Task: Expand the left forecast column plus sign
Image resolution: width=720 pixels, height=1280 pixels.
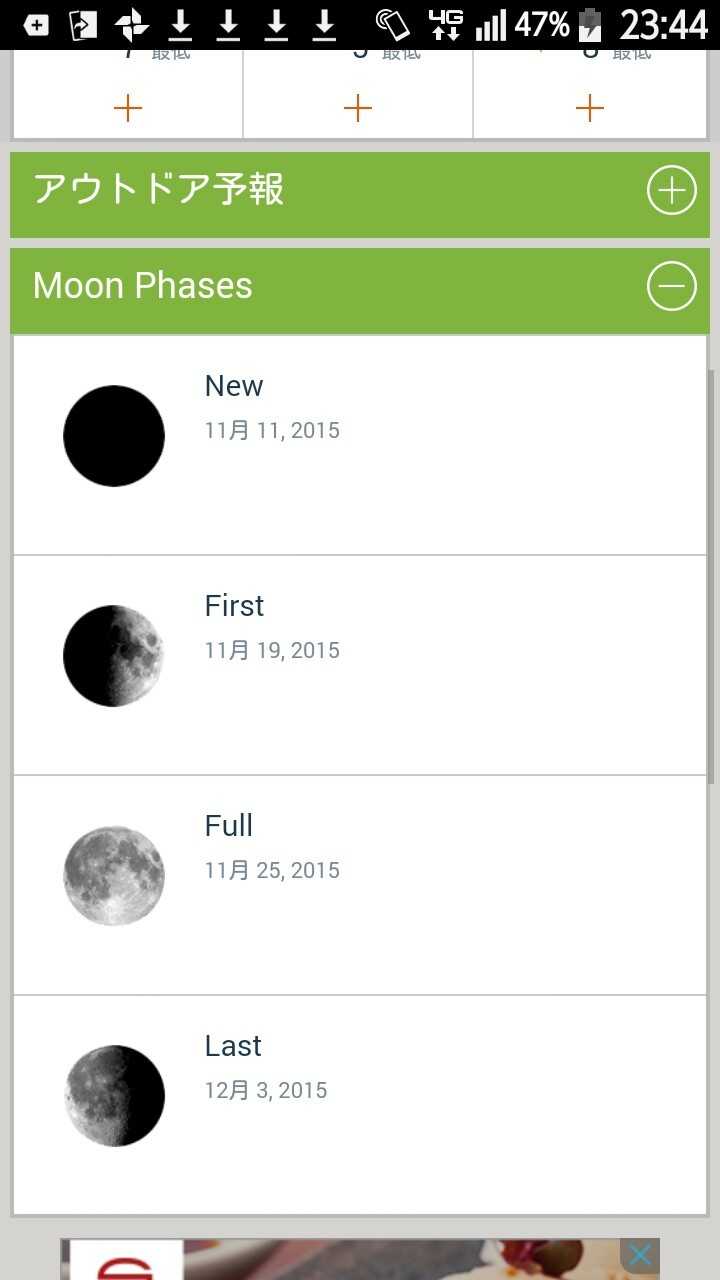Action: coord(128,108)
